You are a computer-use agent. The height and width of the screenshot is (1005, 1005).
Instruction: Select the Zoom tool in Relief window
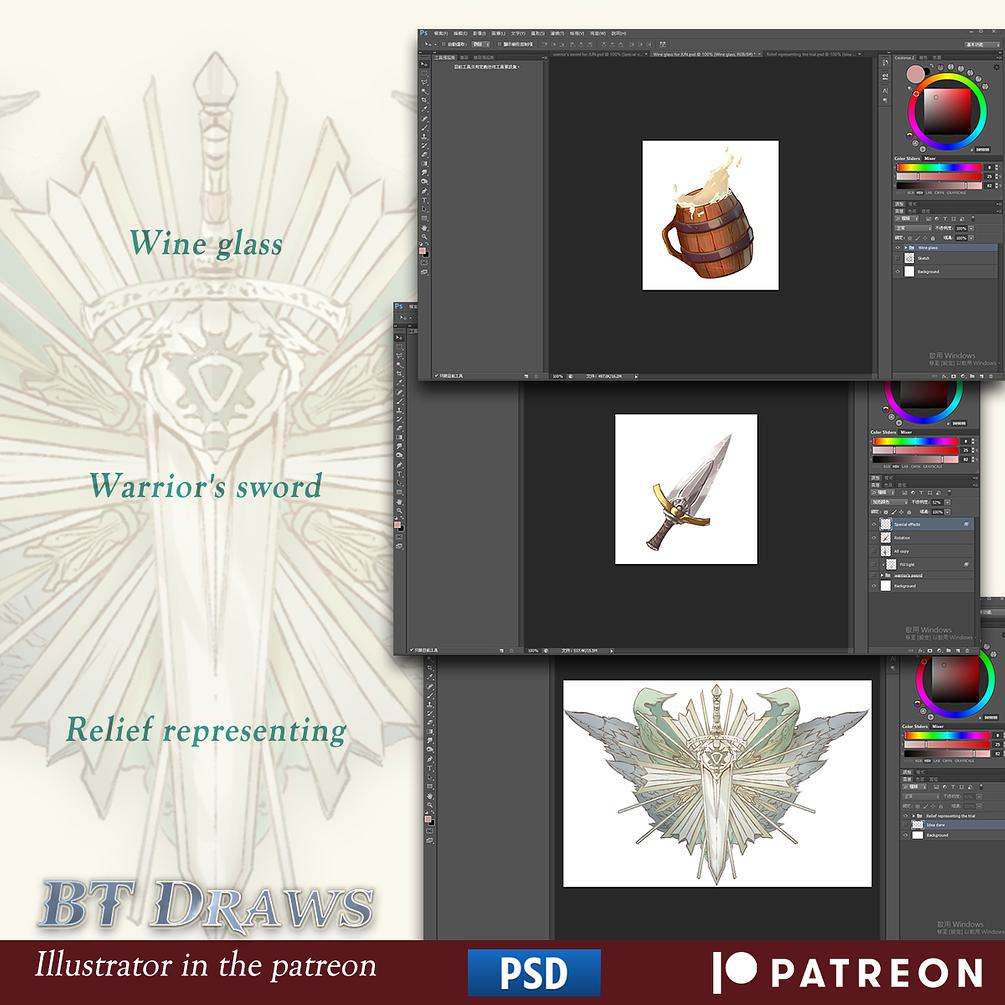click(429, 804)
